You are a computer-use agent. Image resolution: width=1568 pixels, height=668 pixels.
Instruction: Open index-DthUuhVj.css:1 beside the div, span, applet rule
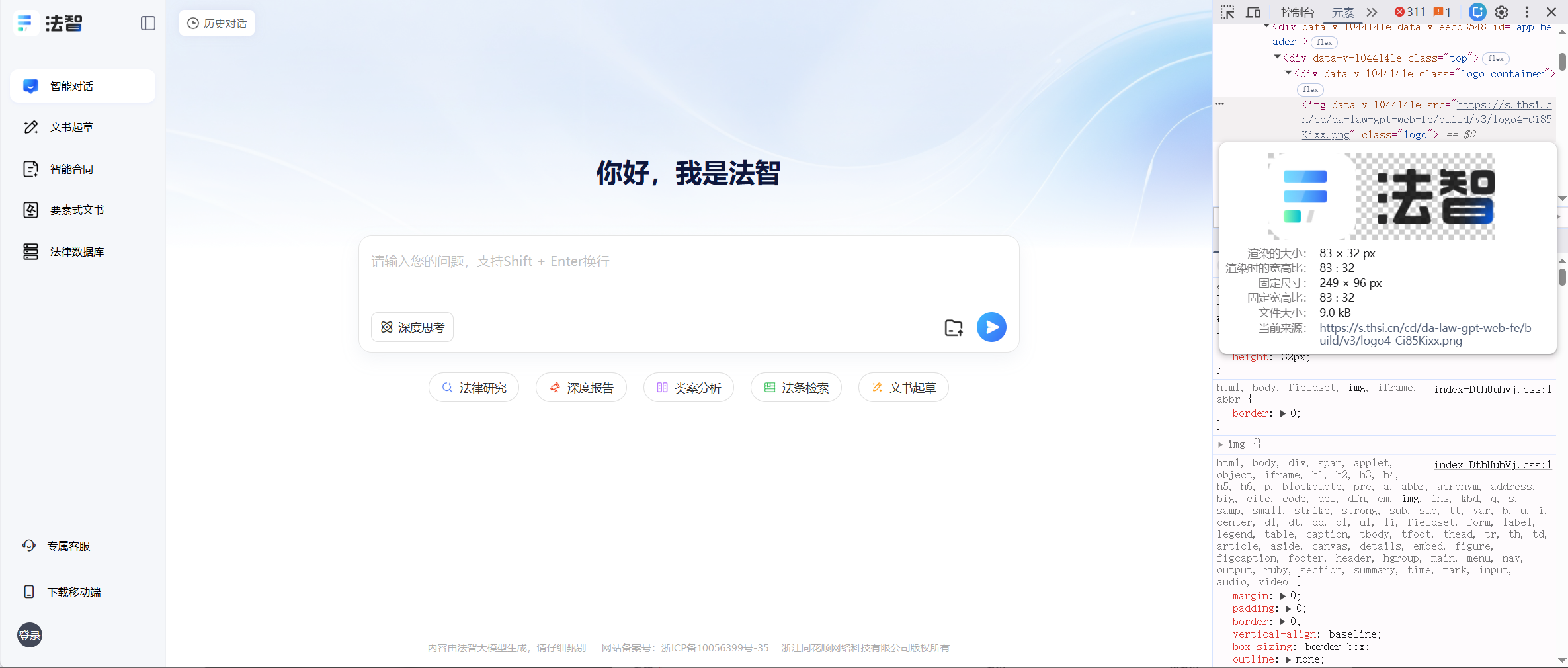1493,465
